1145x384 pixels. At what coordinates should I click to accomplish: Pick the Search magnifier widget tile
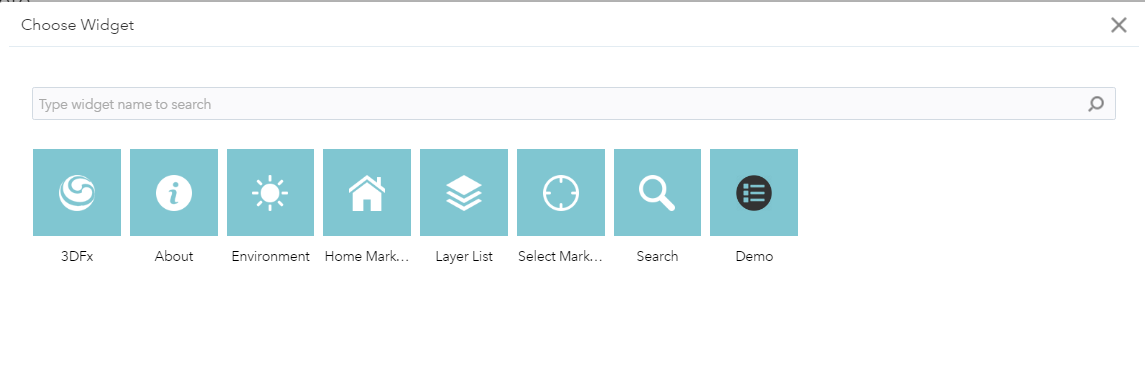tap(657, 193)
